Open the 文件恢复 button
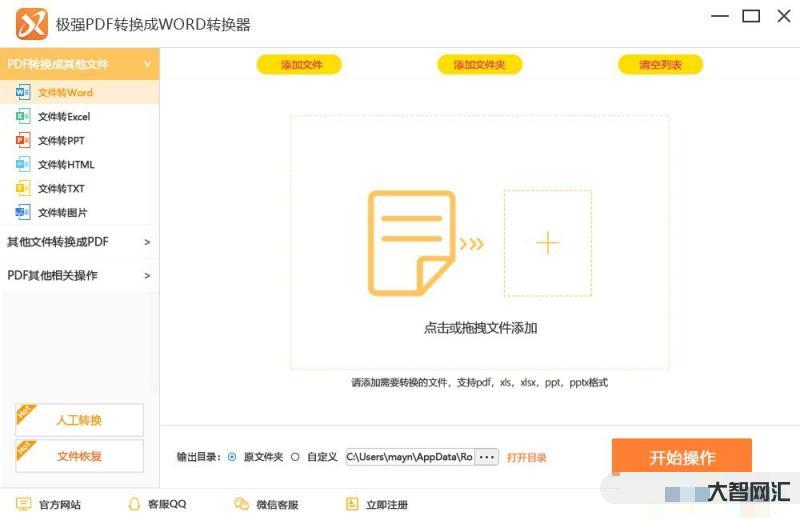Viewport: 800px width, 520px height. [80, 456]
